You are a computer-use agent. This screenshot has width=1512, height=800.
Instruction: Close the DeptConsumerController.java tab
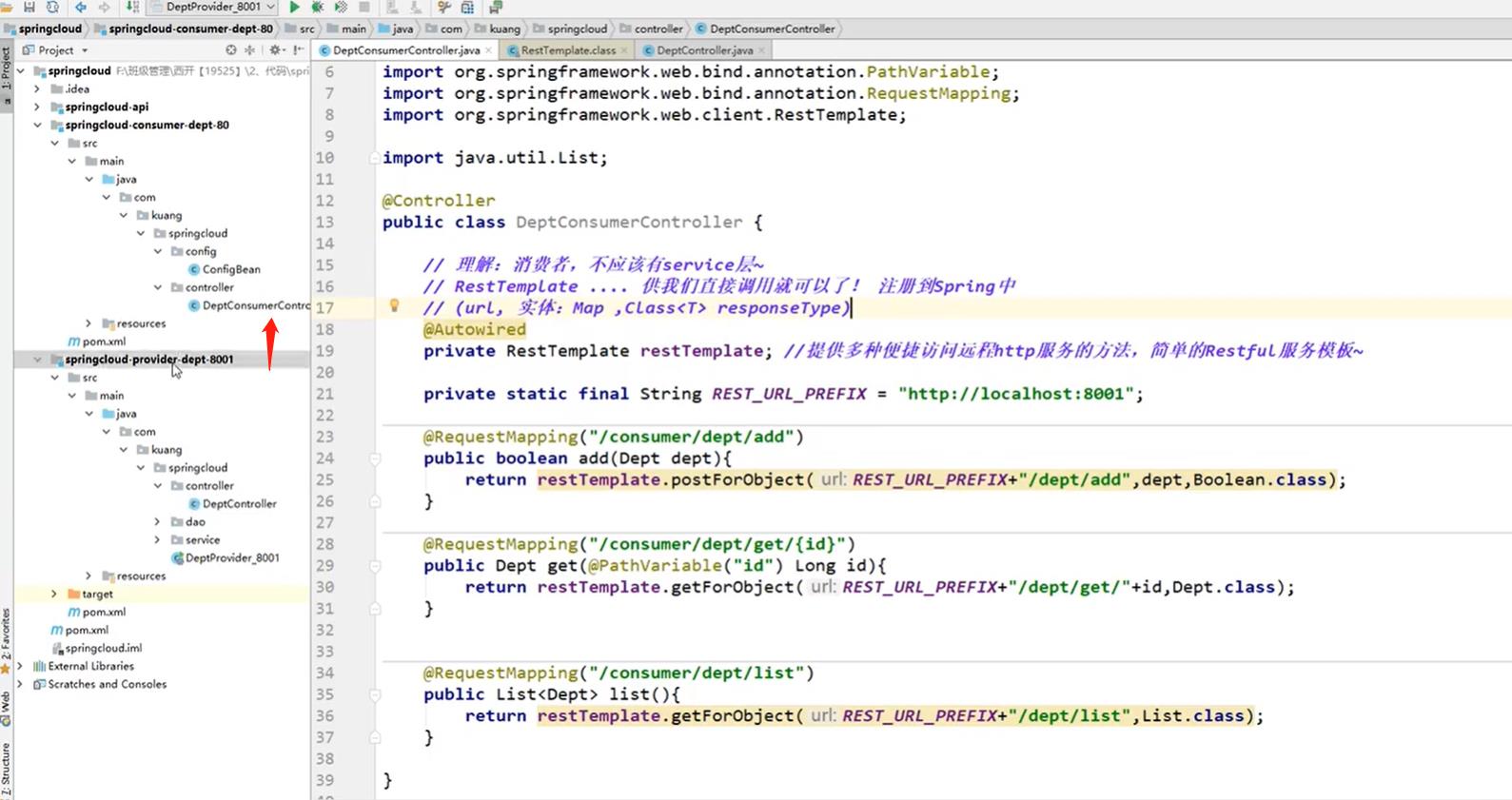tap(489, 50)
